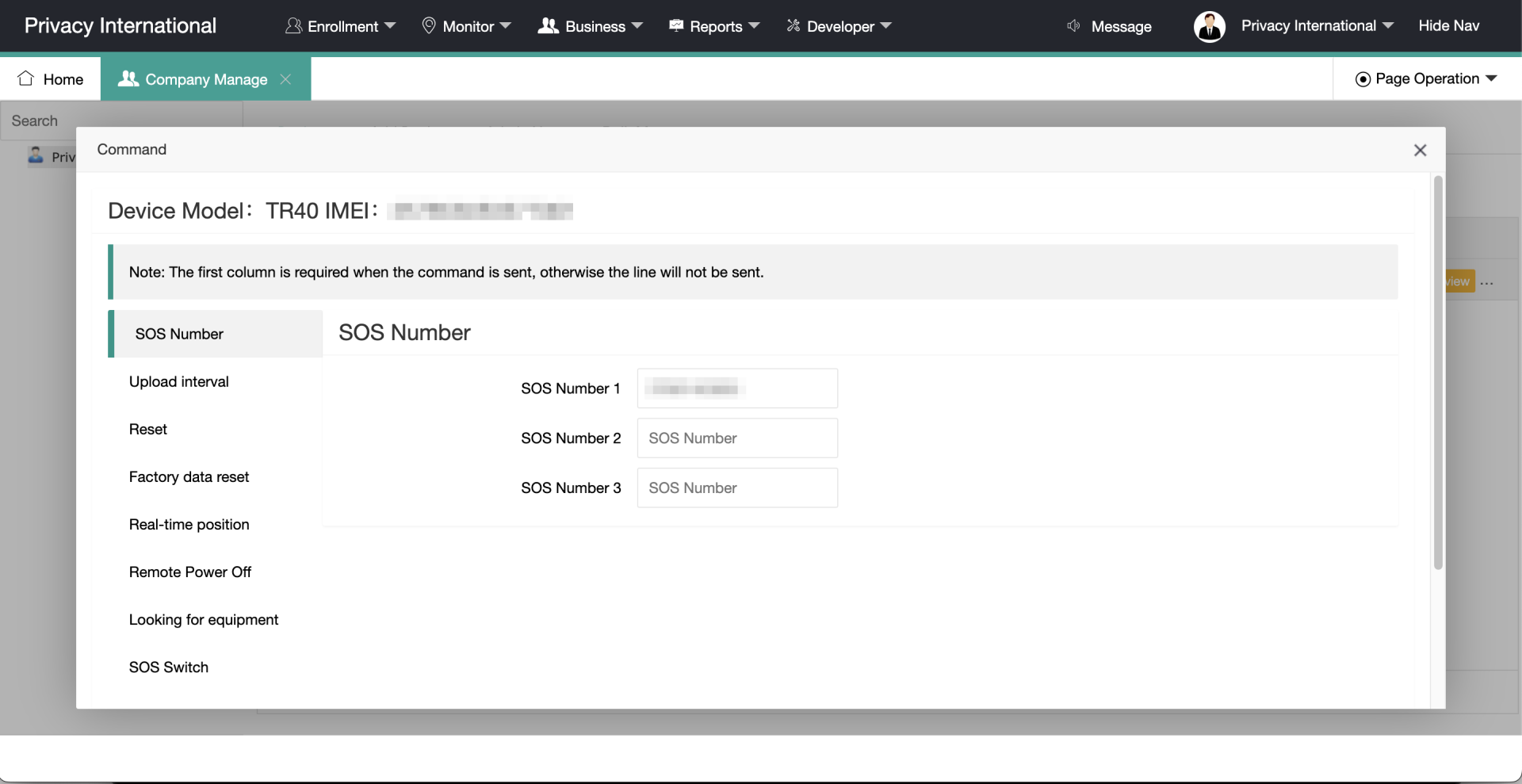
Task: Click the Developer tools icon
Action: tap(793, 26)
